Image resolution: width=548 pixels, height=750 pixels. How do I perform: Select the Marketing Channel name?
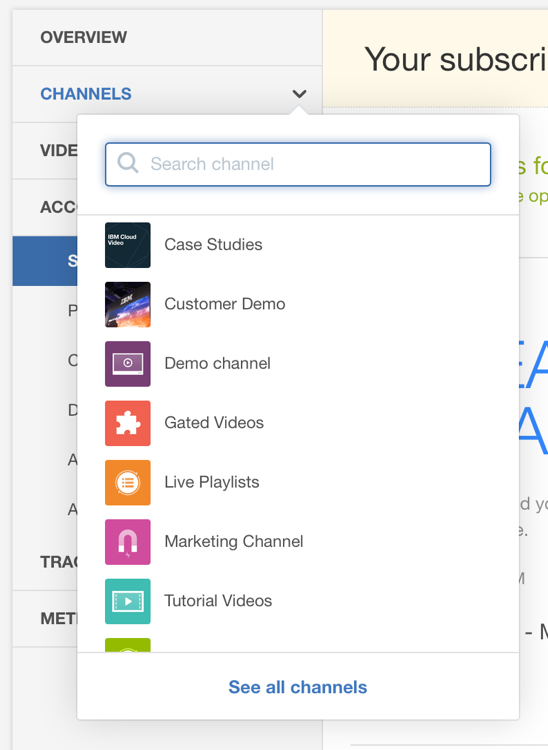click(234, 541)
